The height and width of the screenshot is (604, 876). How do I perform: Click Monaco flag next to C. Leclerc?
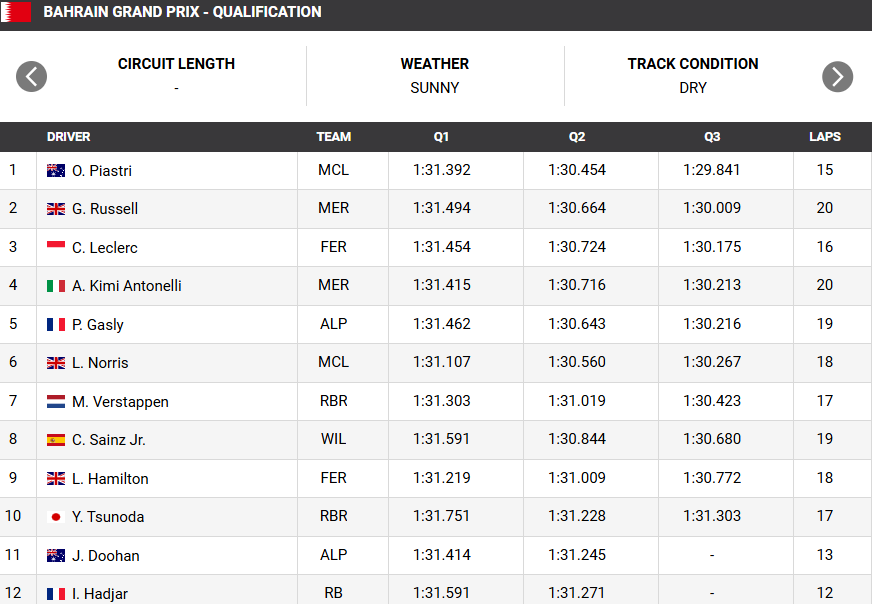(56, 247)
